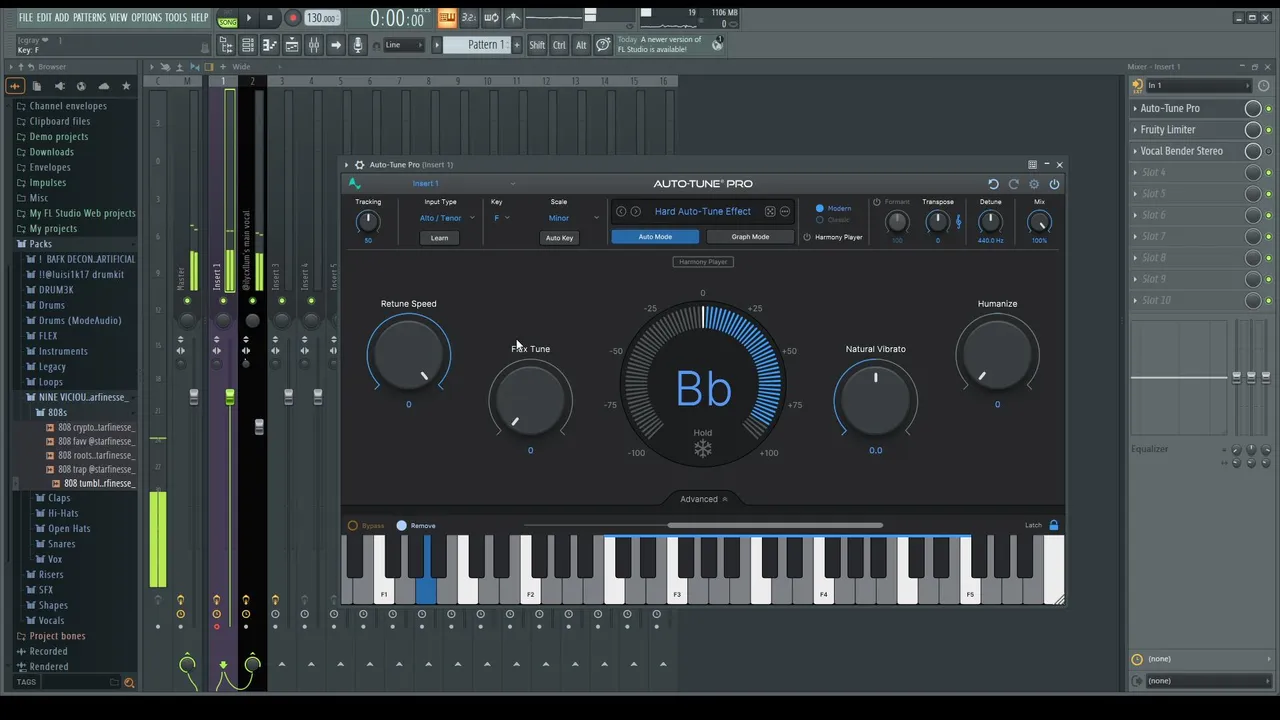Viewport: 1280px width, 720px height.
Task: Toggle Song/Pattern mode button
Action: pos(228,18)
